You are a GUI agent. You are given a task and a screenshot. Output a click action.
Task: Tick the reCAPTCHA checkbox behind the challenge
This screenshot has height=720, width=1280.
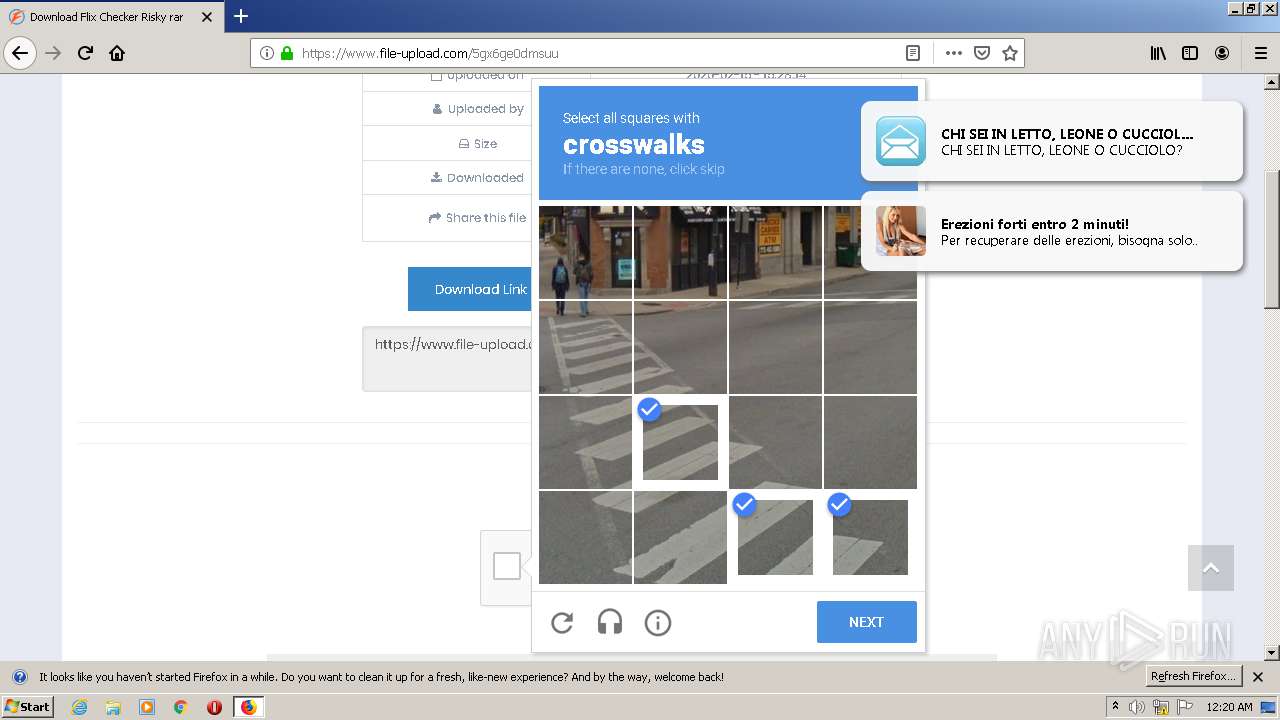click(507, 566)
